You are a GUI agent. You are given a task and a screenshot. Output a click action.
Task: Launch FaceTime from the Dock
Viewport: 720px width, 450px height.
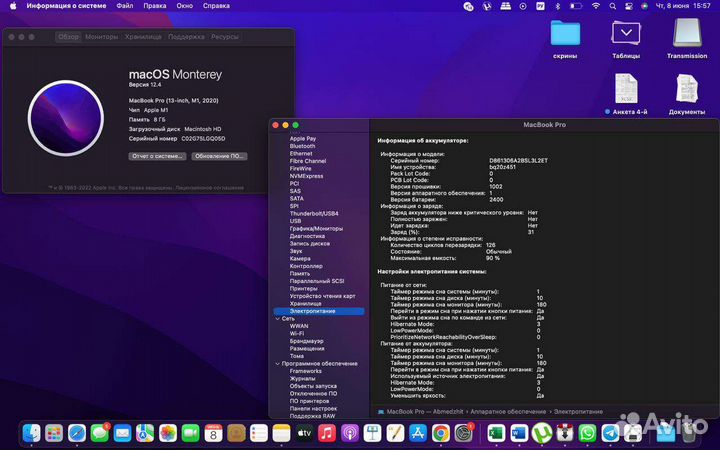point(191,433)
